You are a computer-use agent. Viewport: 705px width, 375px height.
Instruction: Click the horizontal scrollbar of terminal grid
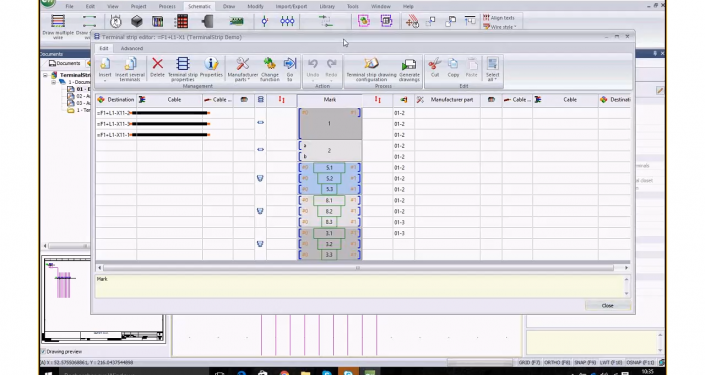pos(358,268)
